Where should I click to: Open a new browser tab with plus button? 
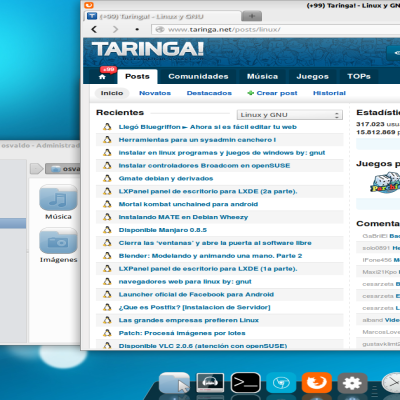pos(252,16)
